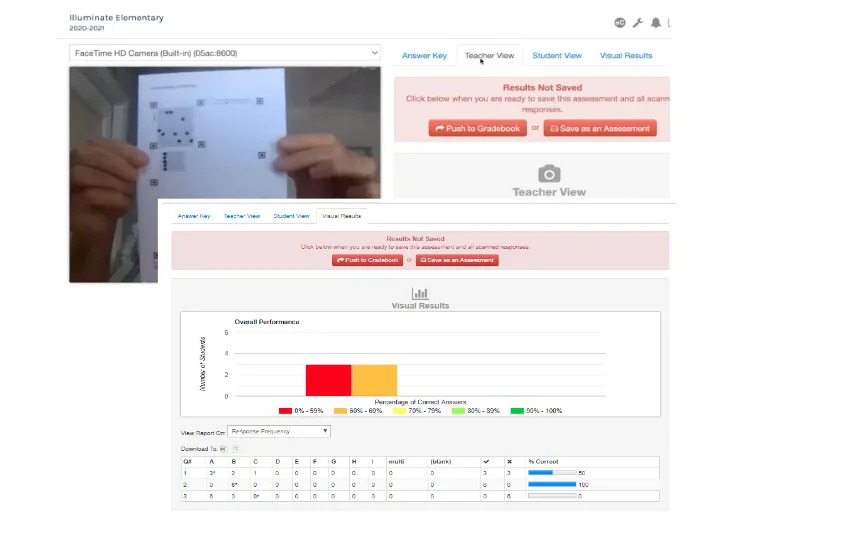
Task: Go to the upper panel's Visual Results tab
Action: coord(626,56)
